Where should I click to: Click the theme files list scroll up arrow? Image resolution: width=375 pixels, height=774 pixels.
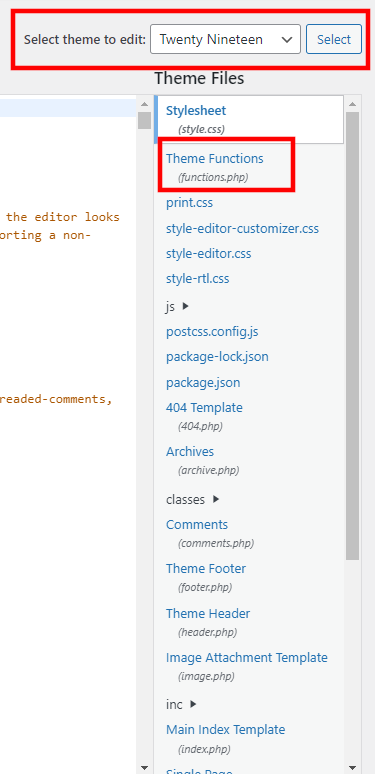click(x=352, y=104)
